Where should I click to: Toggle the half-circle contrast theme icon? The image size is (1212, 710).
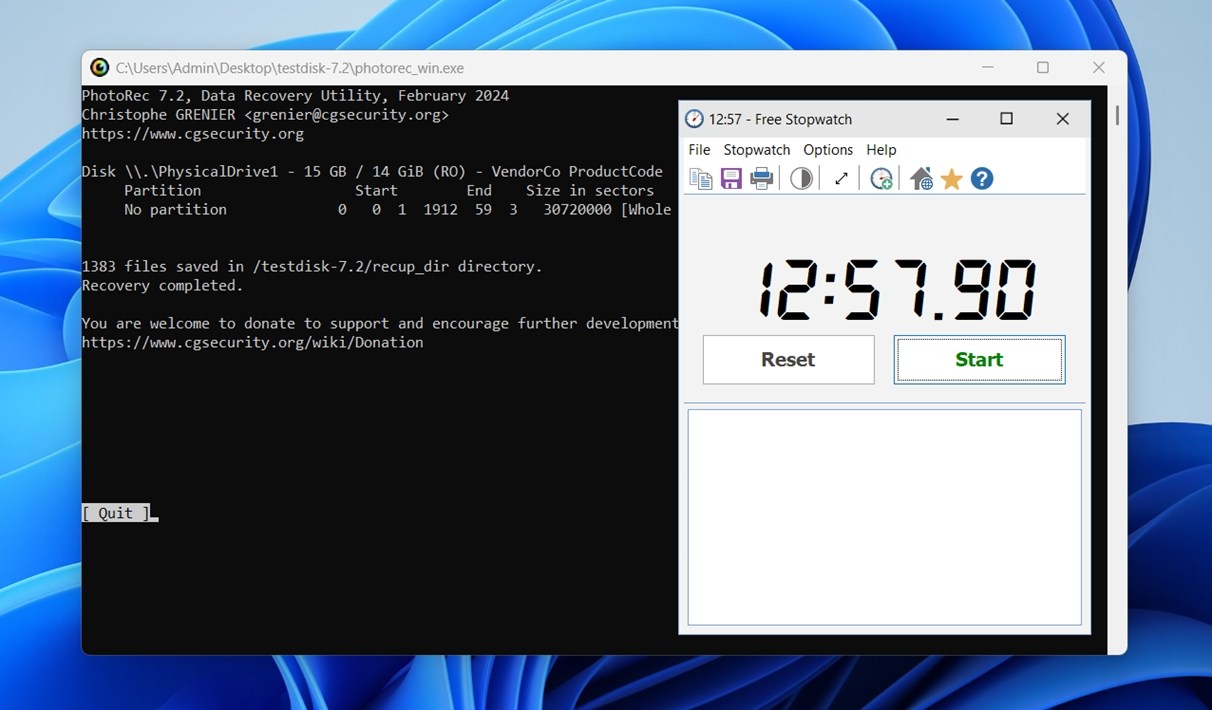[801, 179]
